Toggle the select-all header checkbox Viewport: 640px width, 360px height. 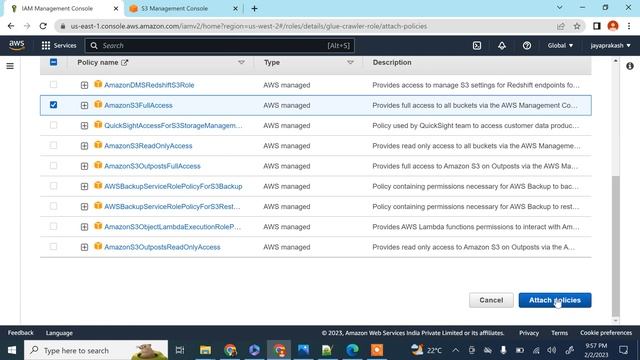53,62
